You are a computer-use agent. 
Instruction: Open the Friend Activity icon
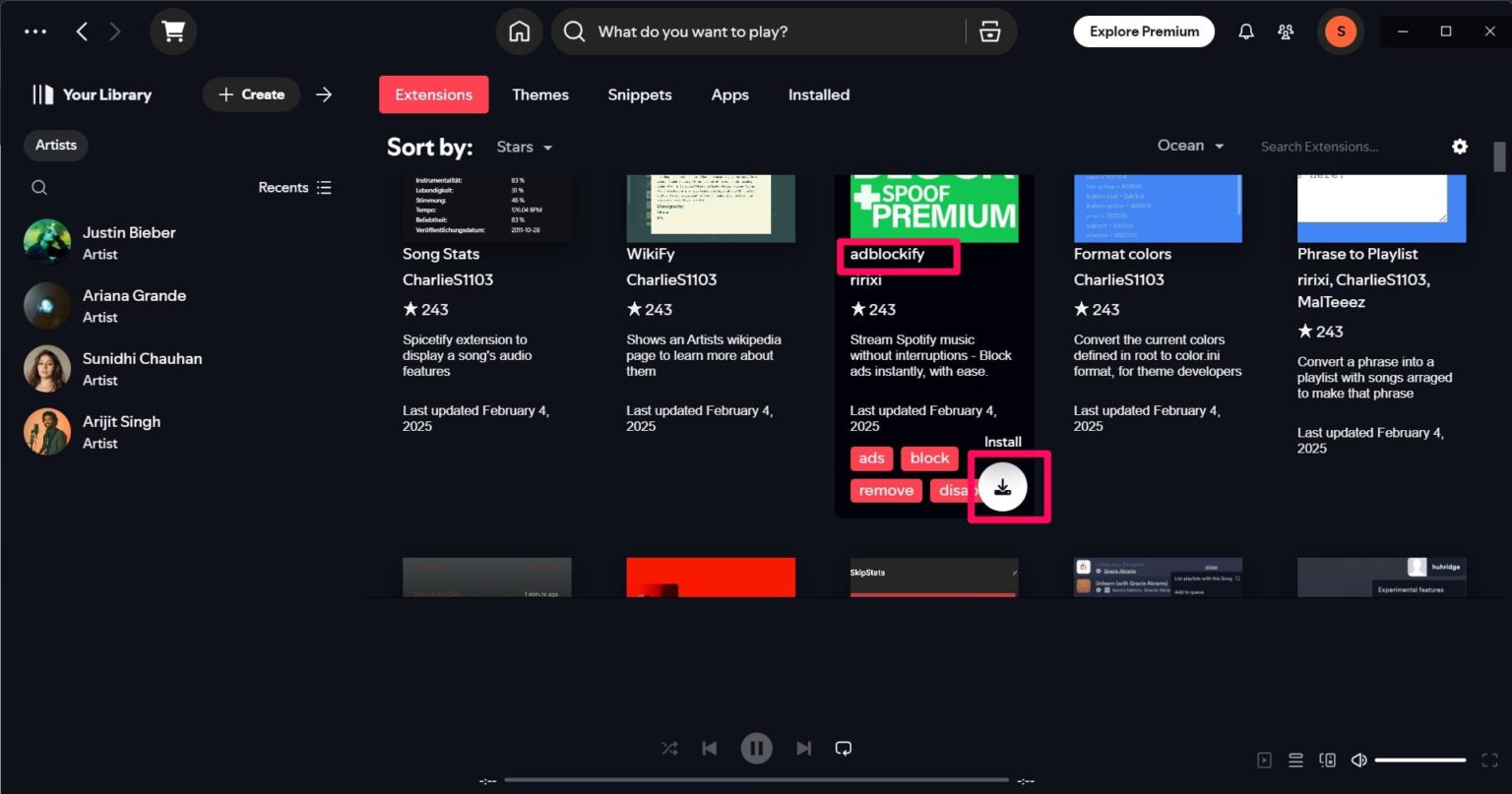1286,31
